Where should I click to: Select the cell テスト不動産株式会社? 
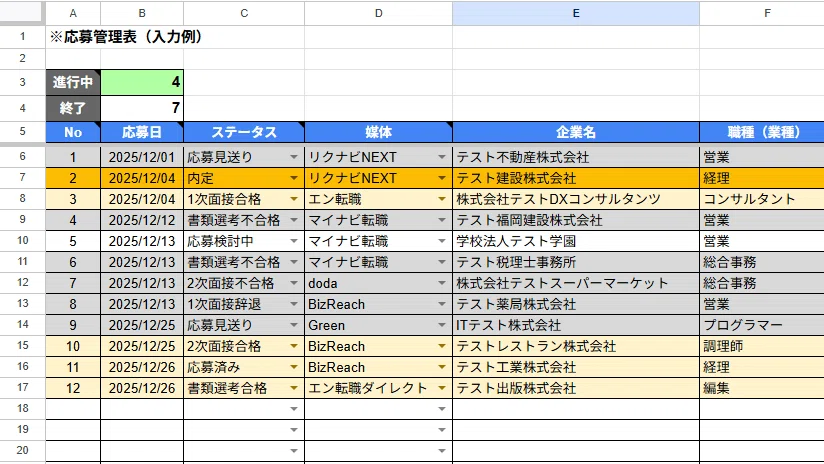click(576, 157)
